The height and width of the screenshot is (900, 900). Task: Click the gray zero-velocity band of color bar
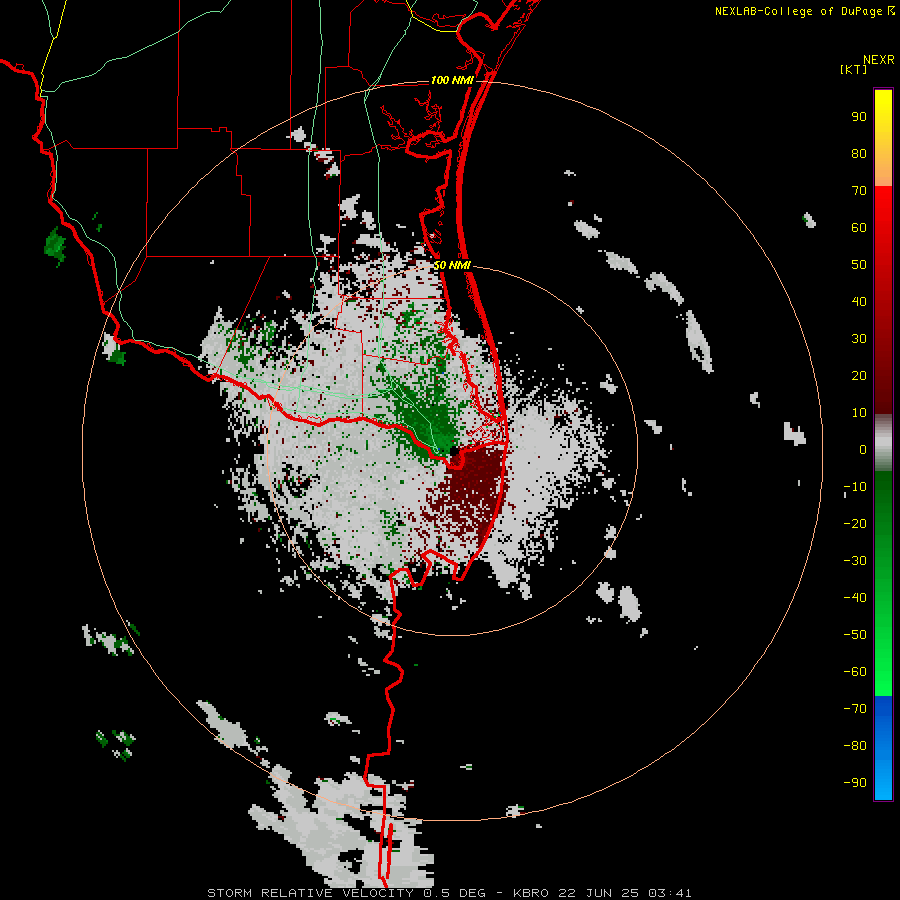click(x=883, y=443)
